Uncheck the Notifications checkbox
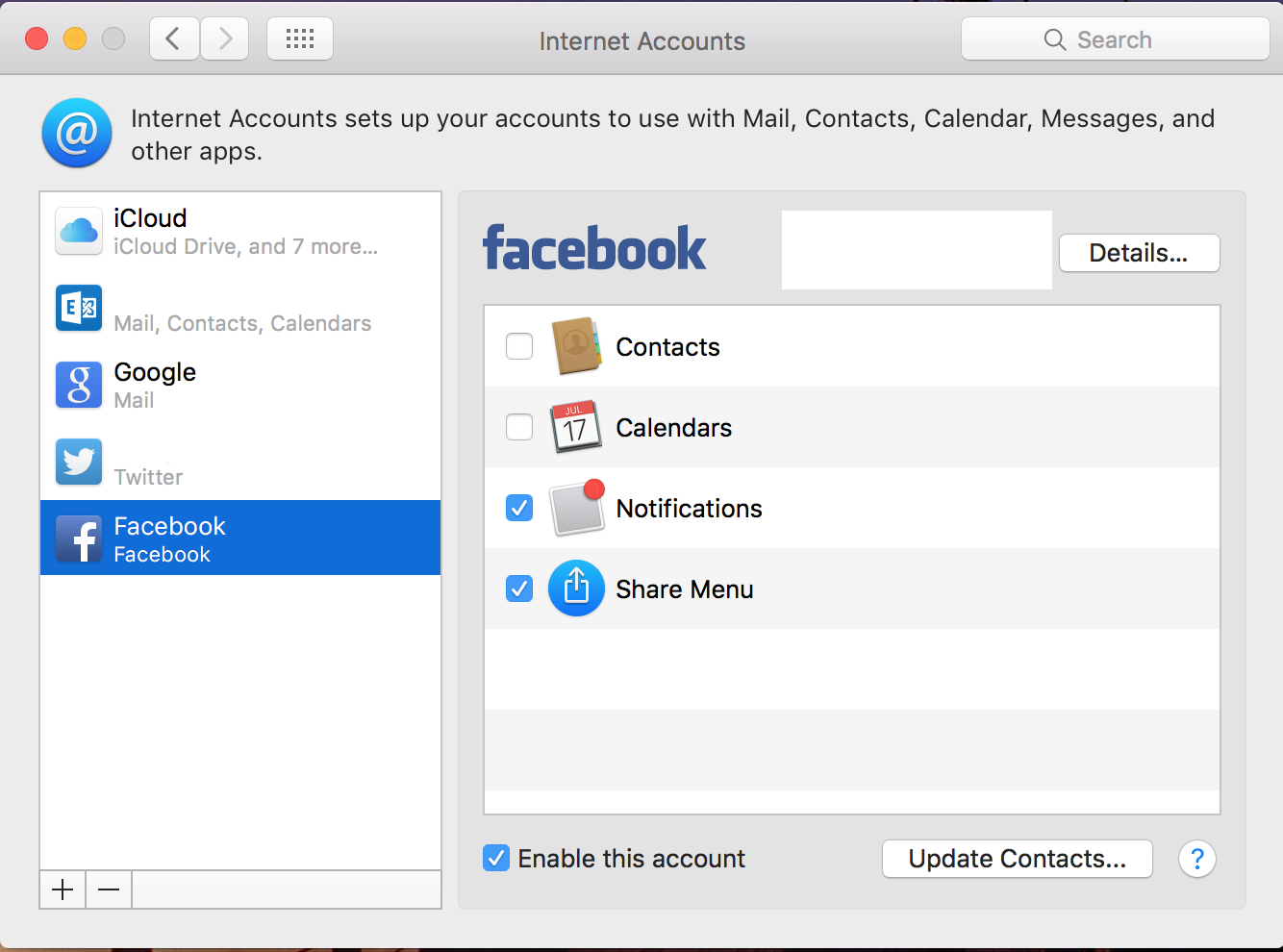1283x952 pixels. click(519, 508)
